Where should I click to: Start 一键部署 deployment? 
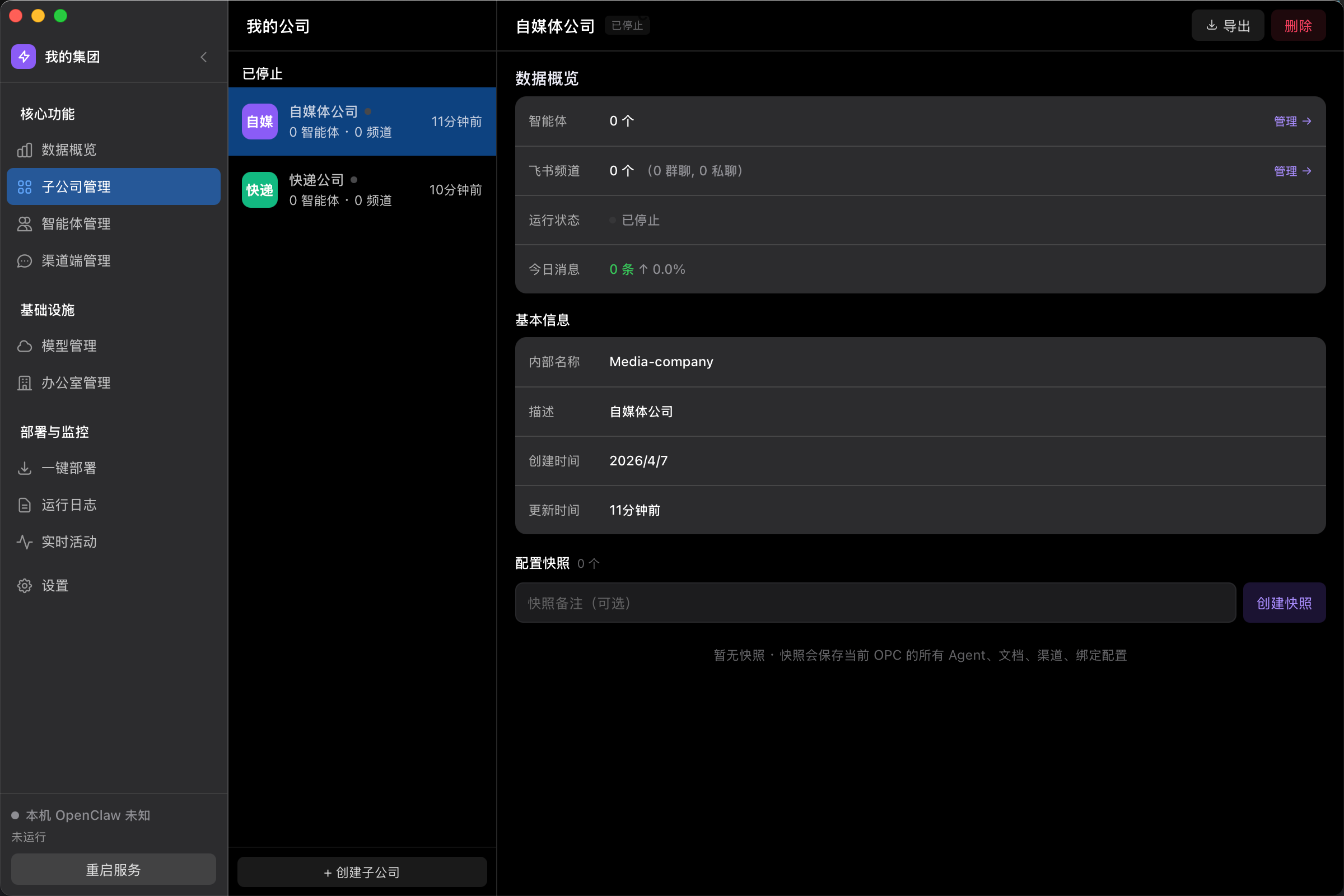[x=68, y=468]
